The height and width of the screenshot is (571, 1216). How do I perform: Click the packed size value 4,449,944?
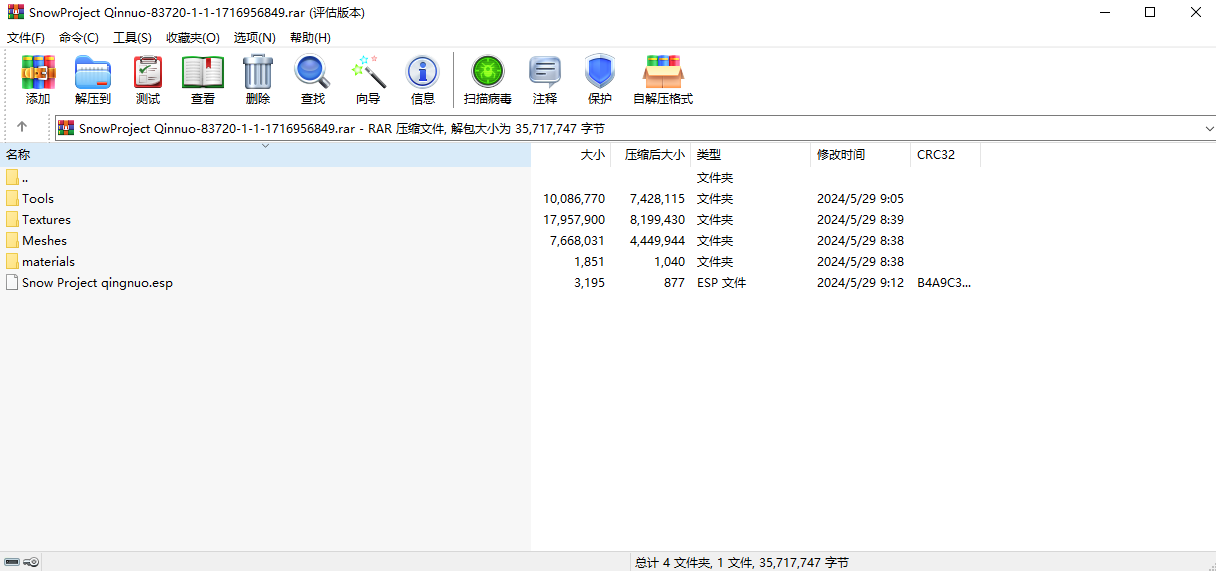tap(657, 240)
